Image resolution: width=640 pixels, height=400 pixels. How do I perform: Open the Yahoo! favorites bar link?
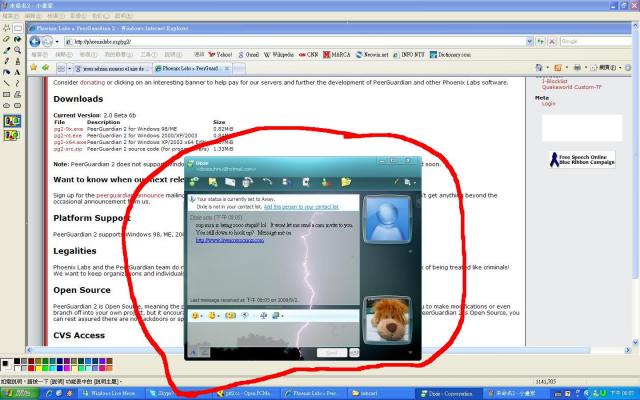pos(220,55)
